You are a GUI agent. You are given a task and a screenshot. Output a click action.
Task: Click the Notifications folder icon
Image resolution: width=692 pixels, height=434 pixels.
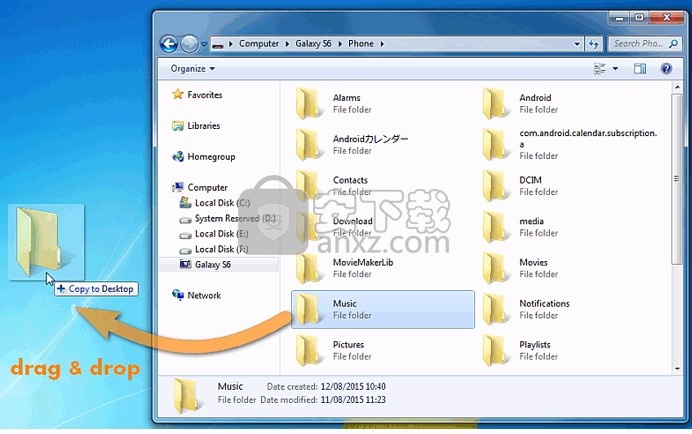tap(494, 309)
